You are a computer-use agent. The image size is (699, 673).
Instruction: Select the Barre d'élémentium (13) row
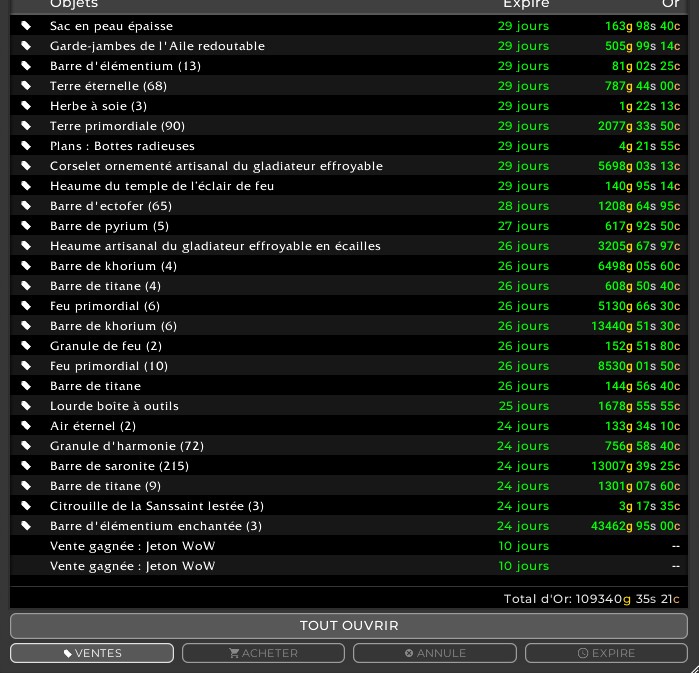[x=349, y=66]
